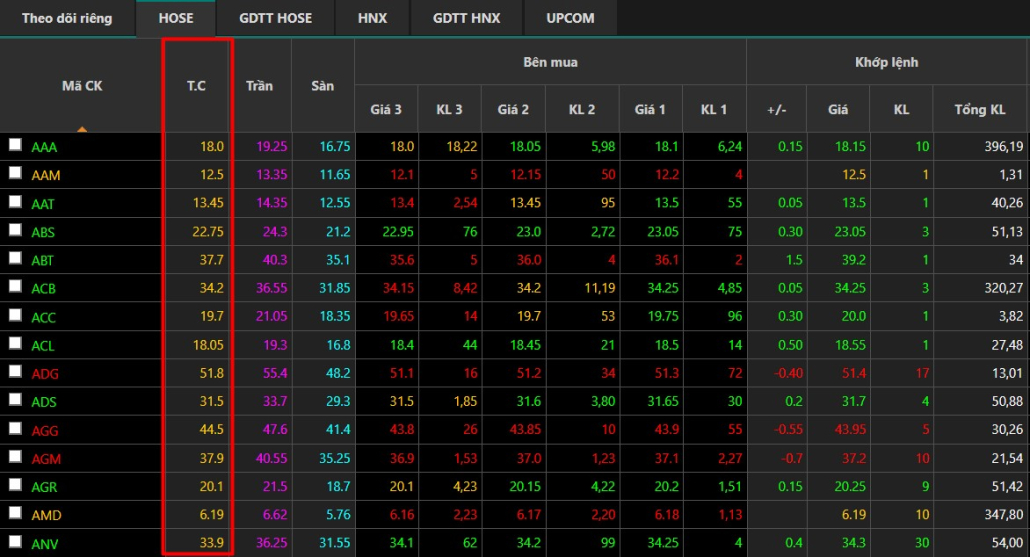Click the Tổng KL column header
This screenshot has height=557, width=1030.
coord(979,109)
